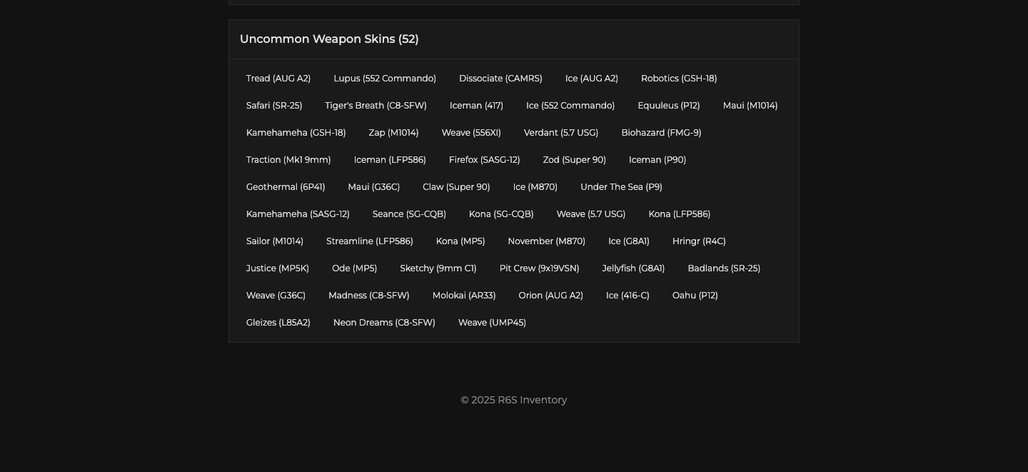
Task: Click November (M870) tag
Action: click(546, 241)
